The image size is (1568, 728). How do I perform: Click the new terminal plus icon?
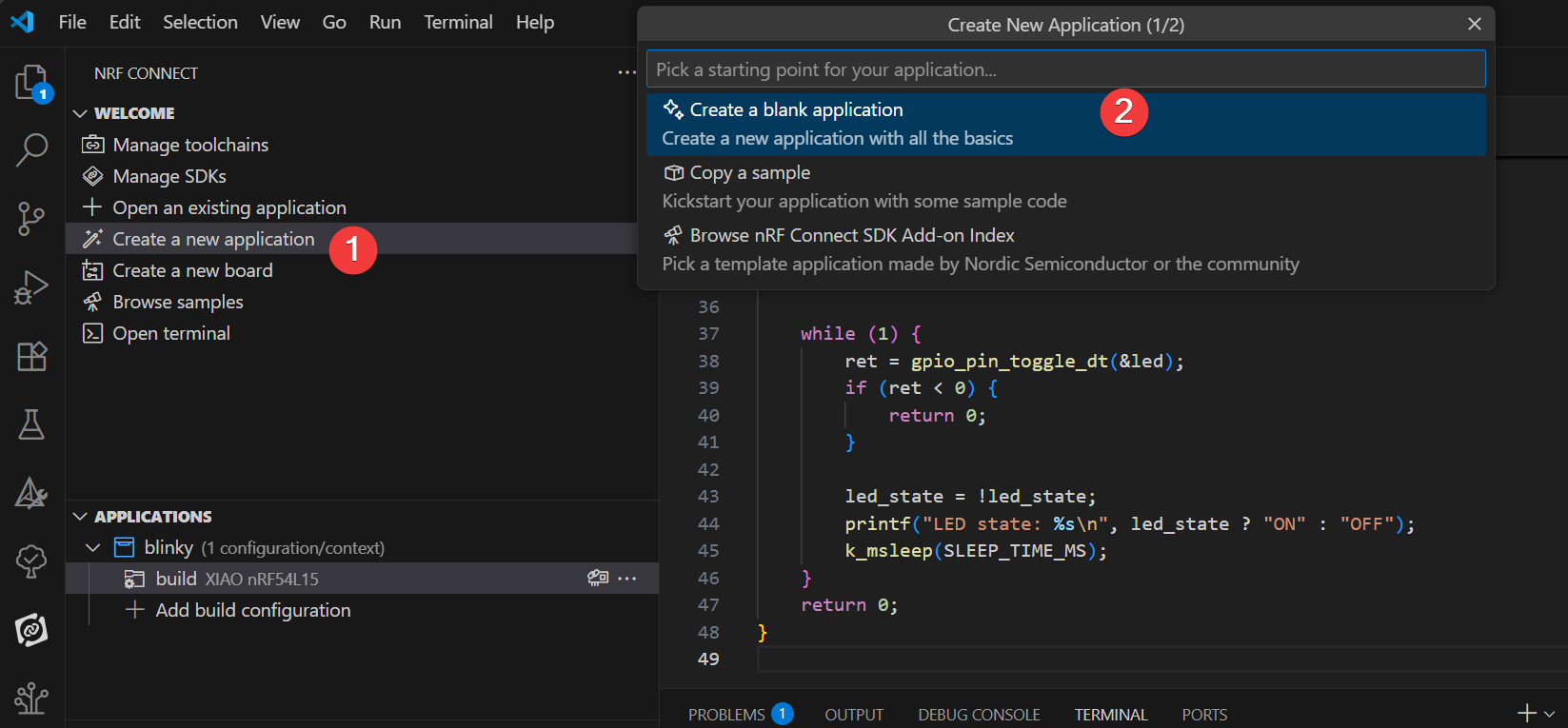click(1527, 714)
